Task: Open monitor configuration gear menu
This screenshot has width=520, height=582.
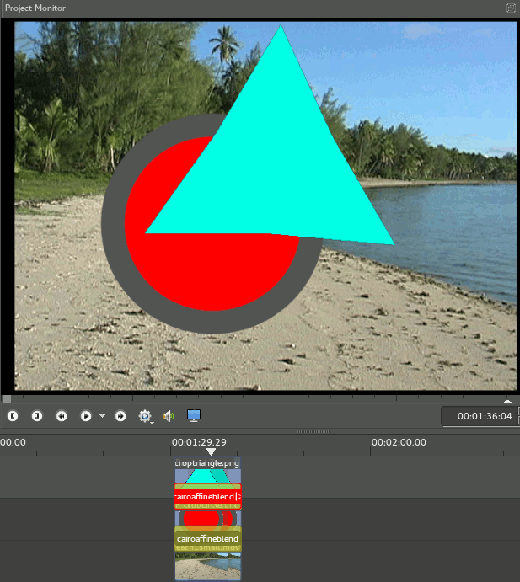Action: tap(145, 416)
